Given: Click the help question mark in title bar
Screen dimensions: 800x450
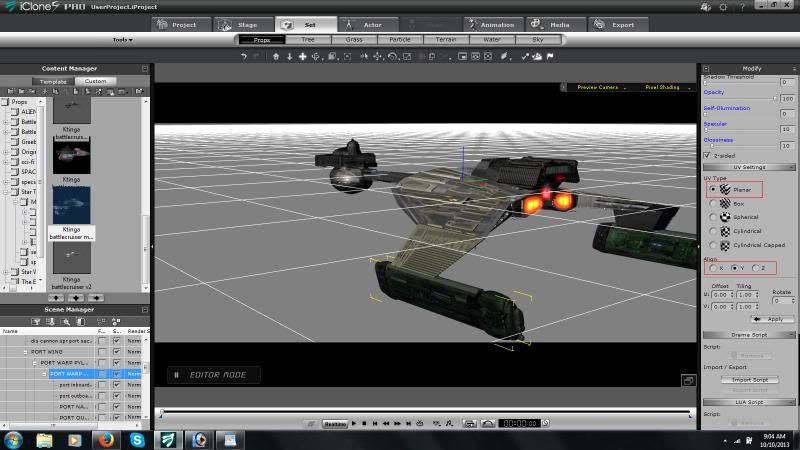Looking at the screenshot, I should coord(742,7).
